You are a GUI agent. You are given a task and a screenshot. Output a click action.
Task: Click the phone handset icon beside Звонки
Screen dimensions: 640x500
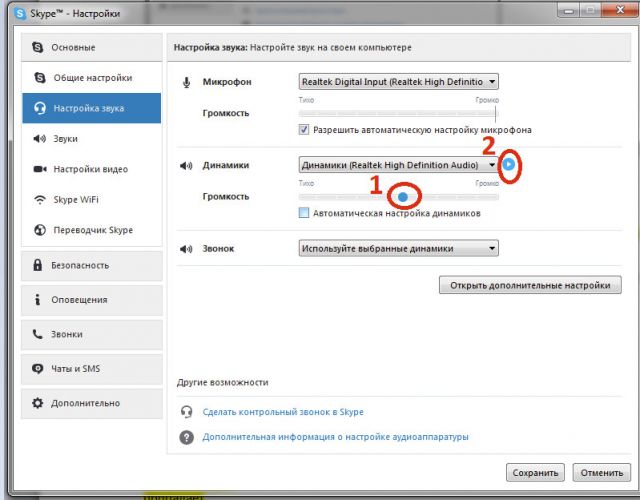pyautogui.click(x=37, y=334)
